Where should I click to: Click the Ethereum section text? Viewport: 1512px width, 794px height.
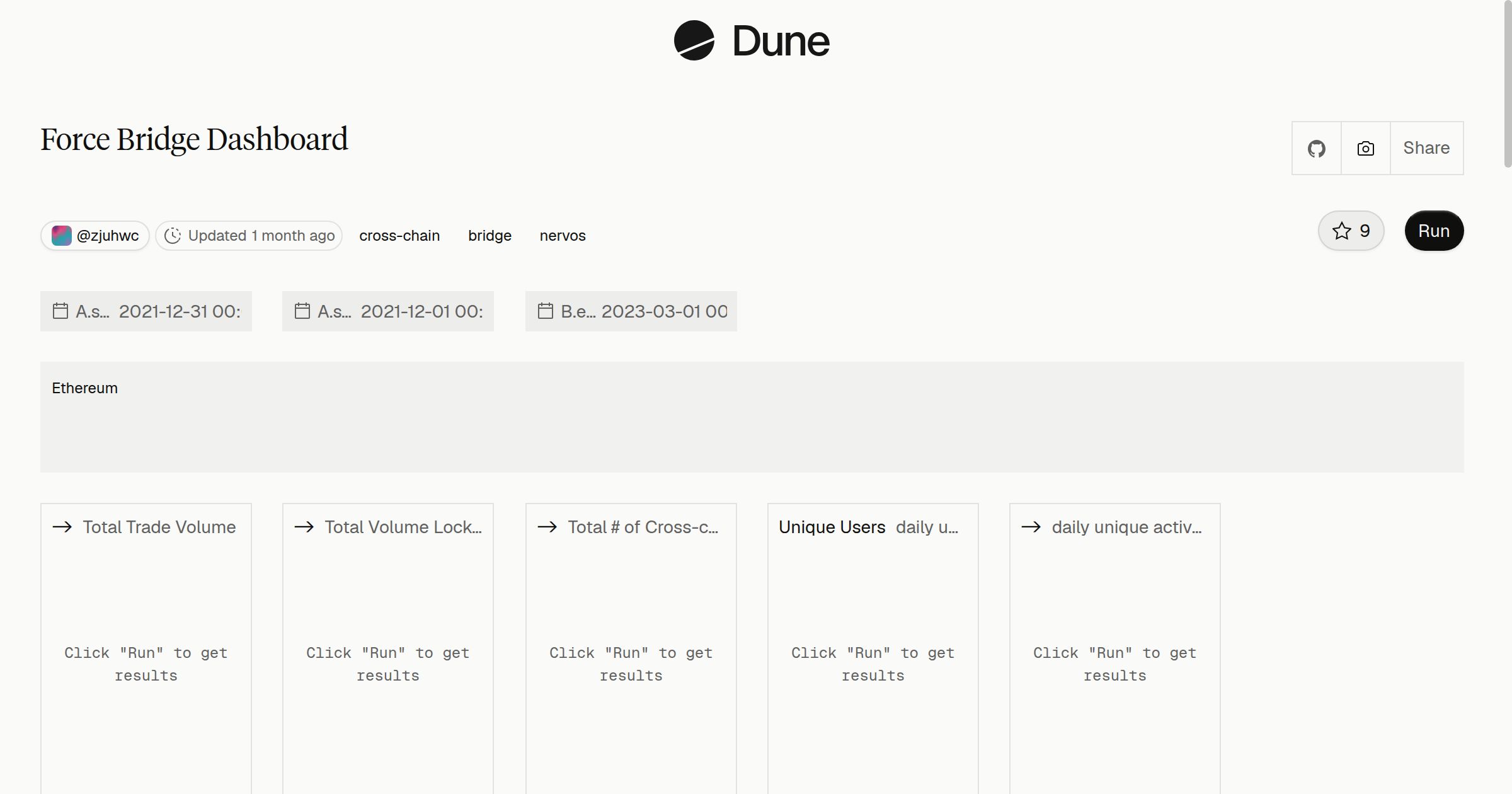[x=84, y=388]
